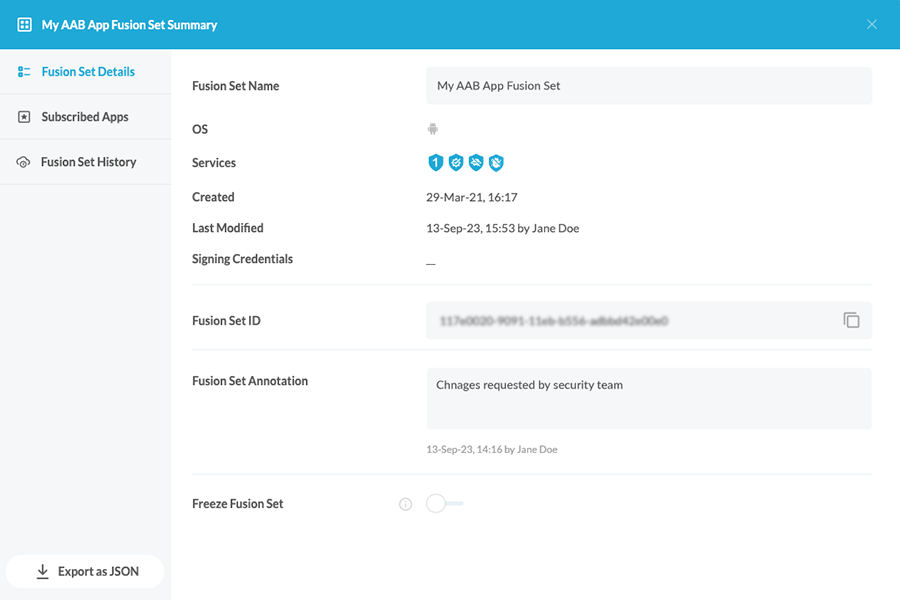Click the third service shield icon
This screenshot has height=600, width=900.
[476, 163]
